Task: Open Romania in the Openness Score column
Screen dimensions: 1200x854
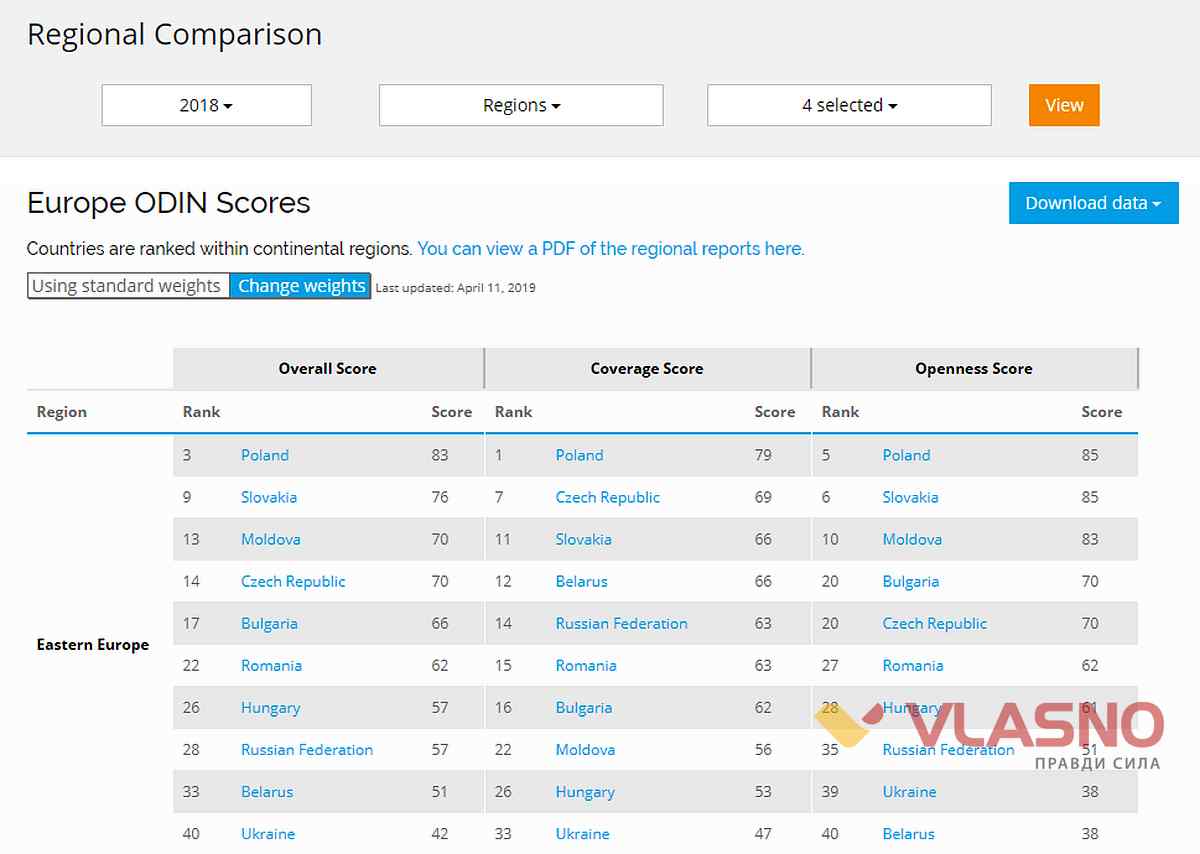Action: point(913,665)
